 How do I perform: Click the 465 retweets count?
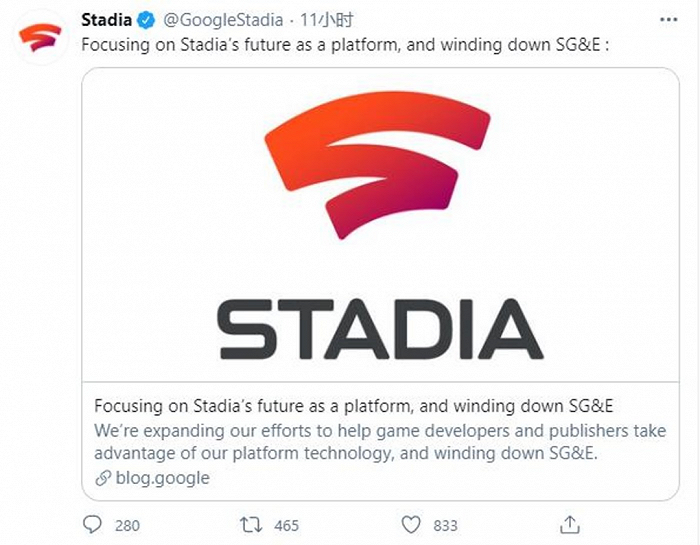286,524
